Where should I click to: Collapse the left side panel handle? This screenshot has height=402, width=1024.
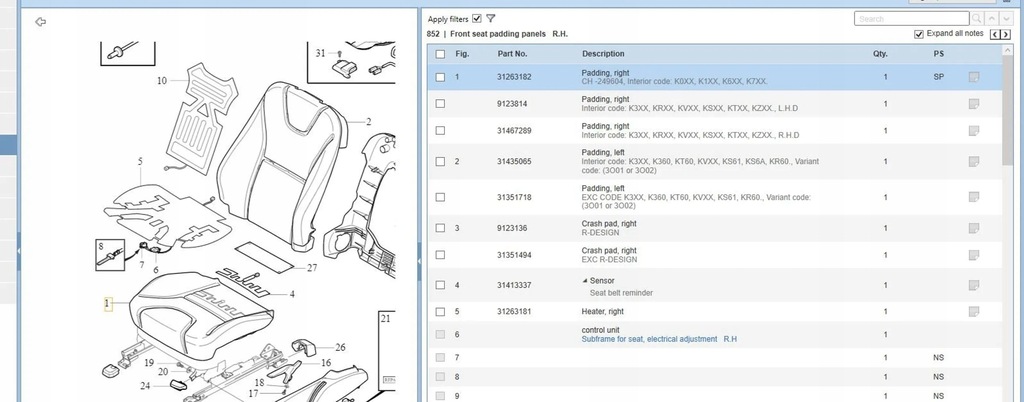[x=19, y=251]
